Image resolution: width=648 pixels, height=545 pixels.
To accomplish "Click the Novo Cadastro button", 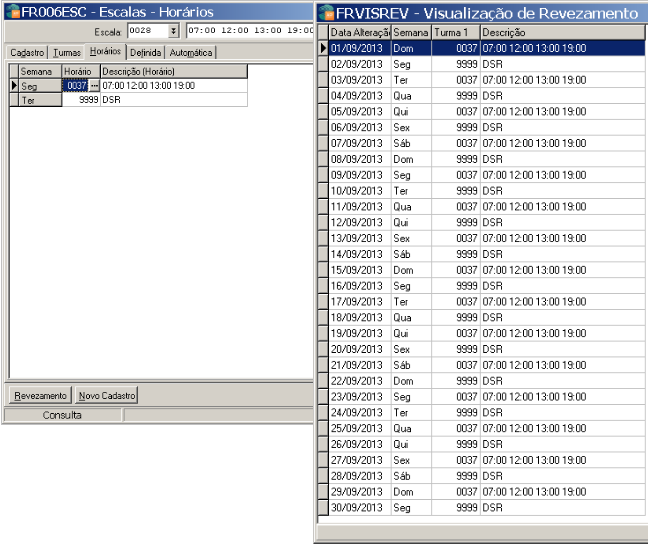I will (107, 395).
